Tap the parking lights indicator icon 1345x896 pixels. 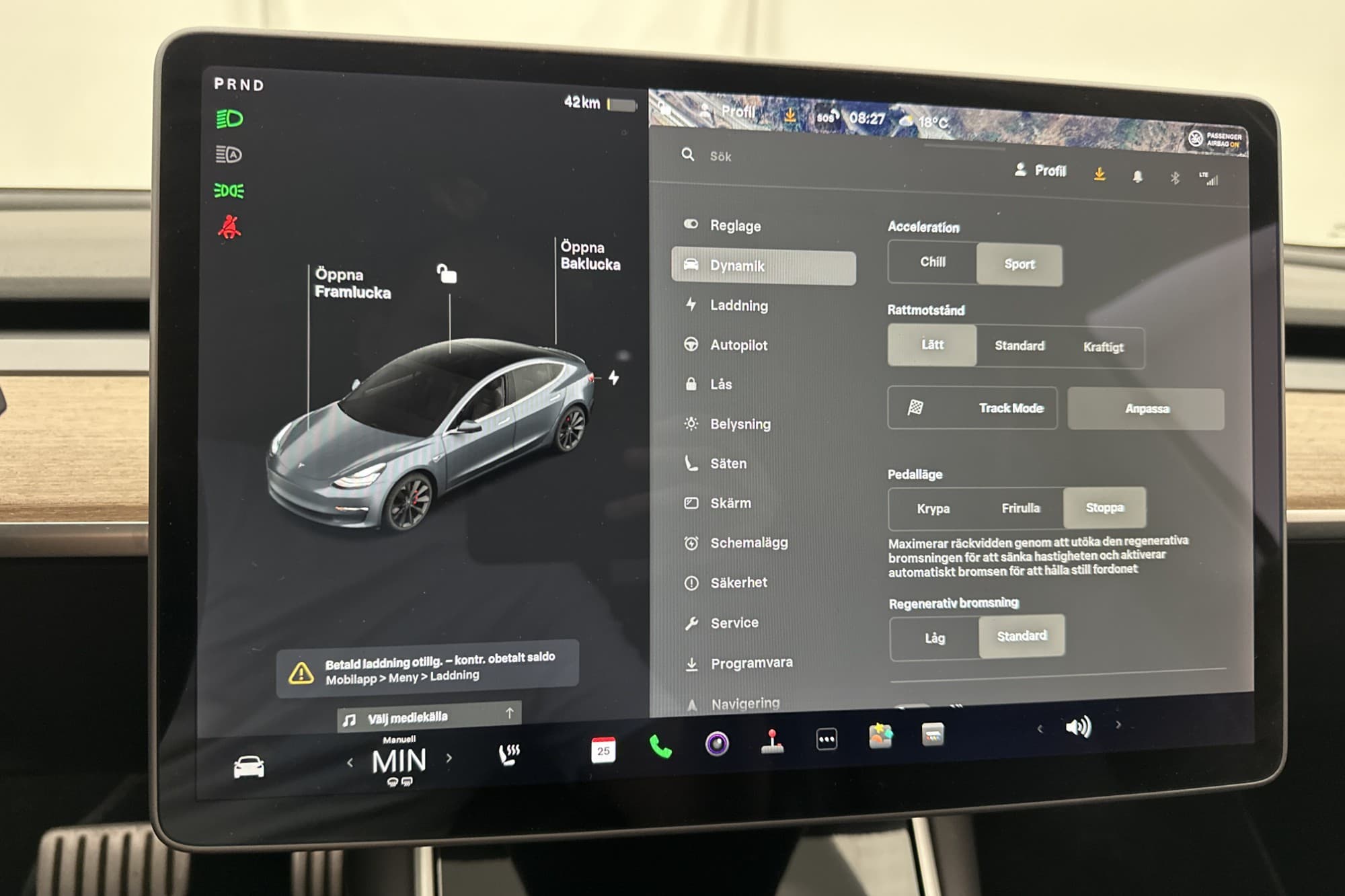(229, 191)
